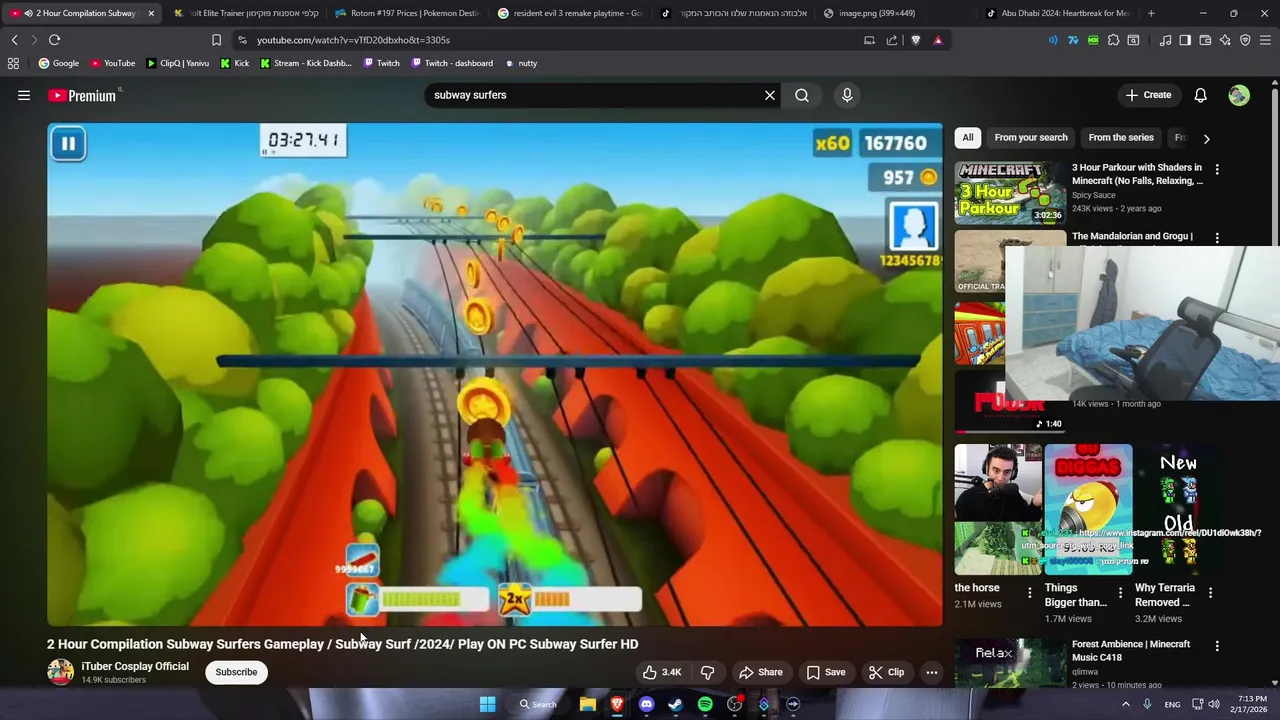Open the YouTube hamburger guide menu

click(24, 95)
